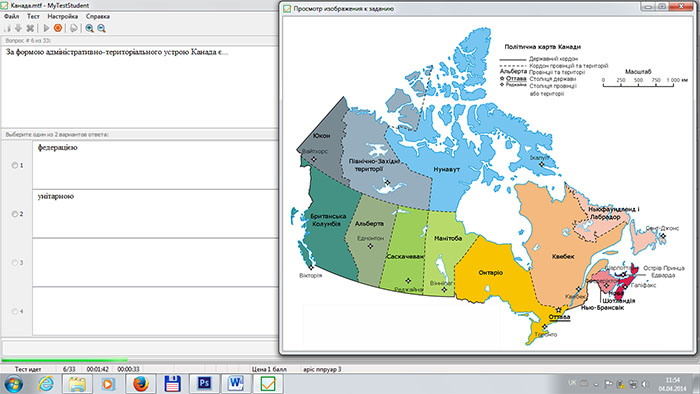Select radio button 2 for унітарною
The height and width of the screenshot is (394, 700).
(15, 214)
